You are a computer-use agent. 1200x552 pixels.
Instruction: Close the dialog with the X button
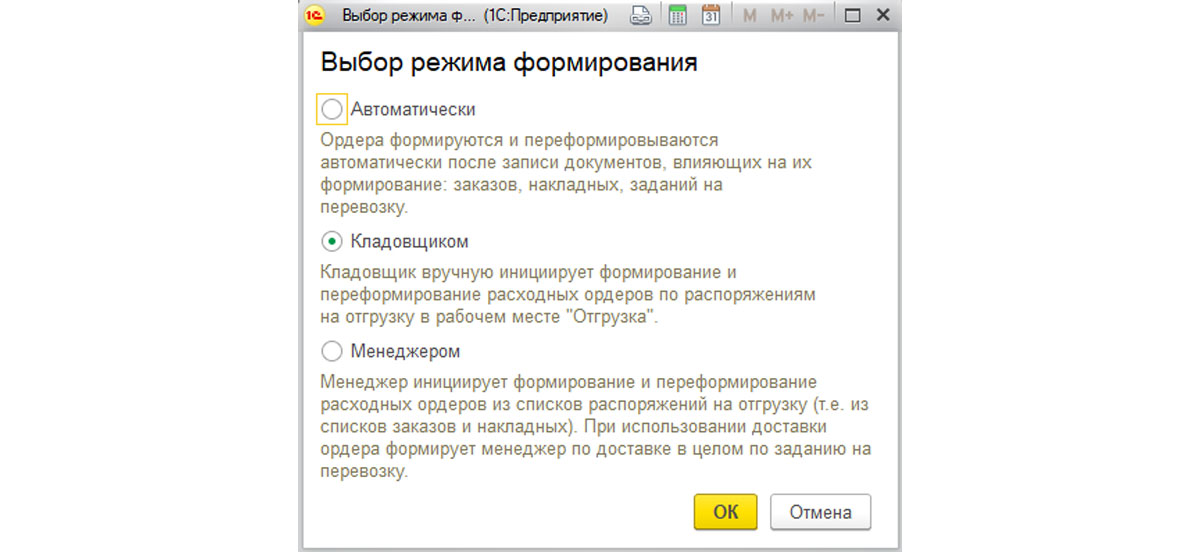coord(882,16)
